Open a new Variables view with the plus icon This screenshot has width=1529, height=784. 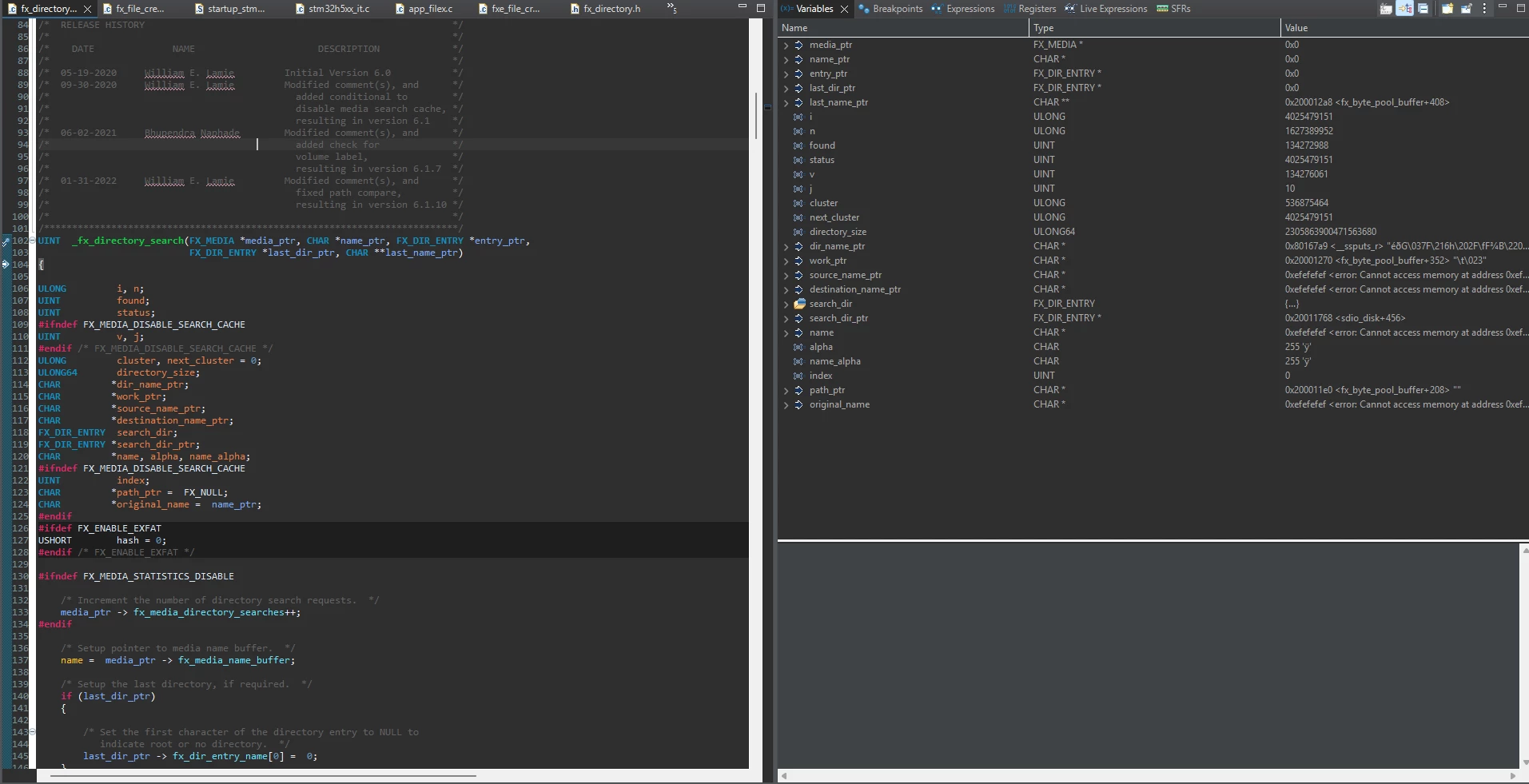[1447, 9]
